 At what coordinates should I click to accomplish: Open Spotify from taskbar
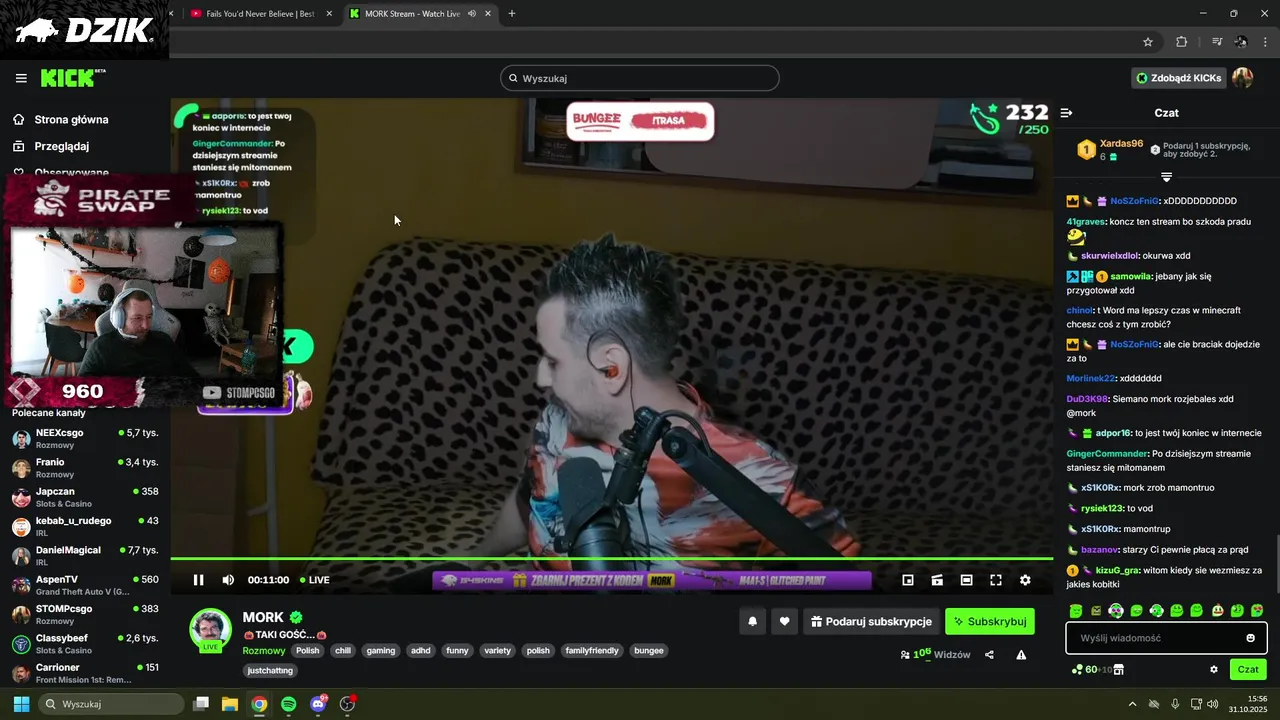click(x=288, y=704)
